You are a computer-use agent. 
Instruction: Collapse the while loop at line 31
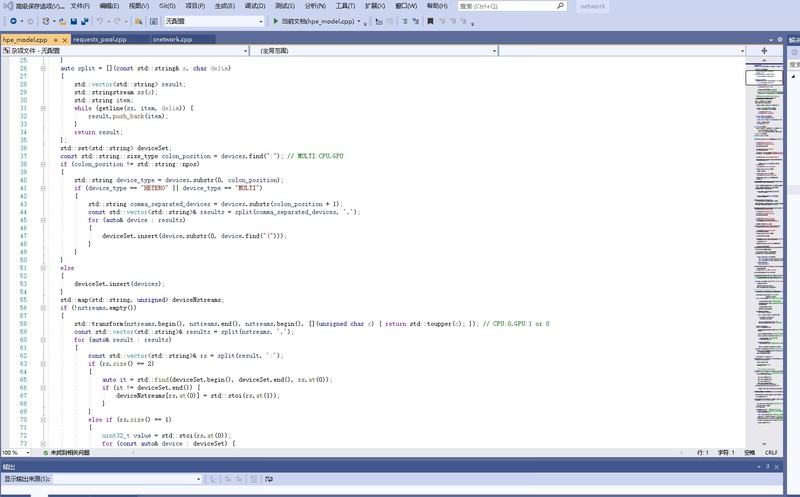(x=43, y=108)
